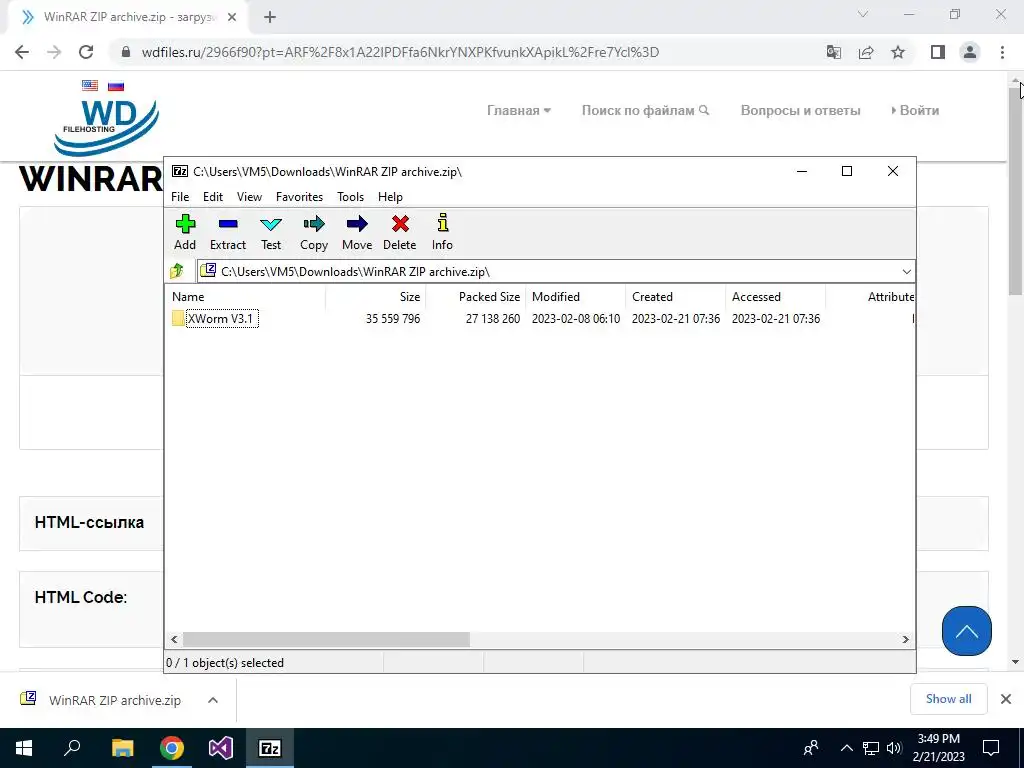Click the browser page vertical scrollbar thumb
The height and width of the screenshot is (768, 1024).
click(1016, 189)
